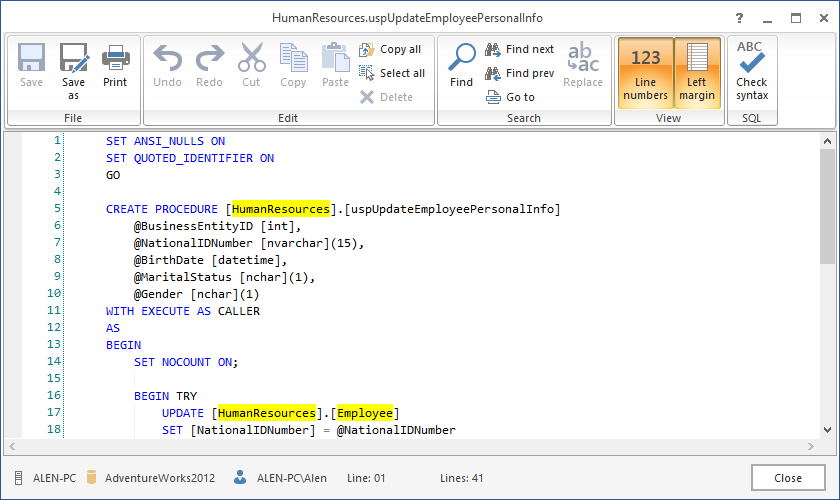Click highlighted Employee text on line 17
This screenshot has width=840, height=500.
367,413
